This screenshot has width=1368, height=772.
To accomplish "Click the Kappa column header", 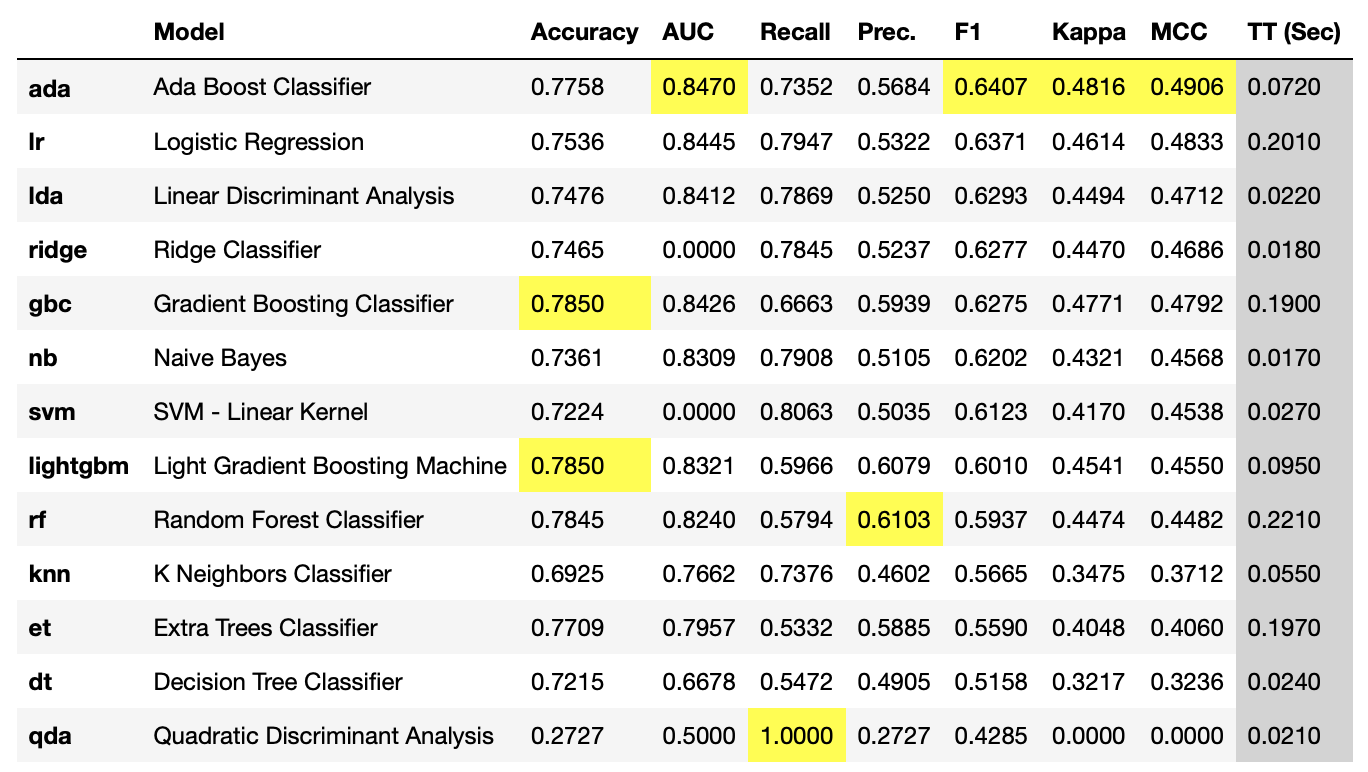I will [1089, 32].
